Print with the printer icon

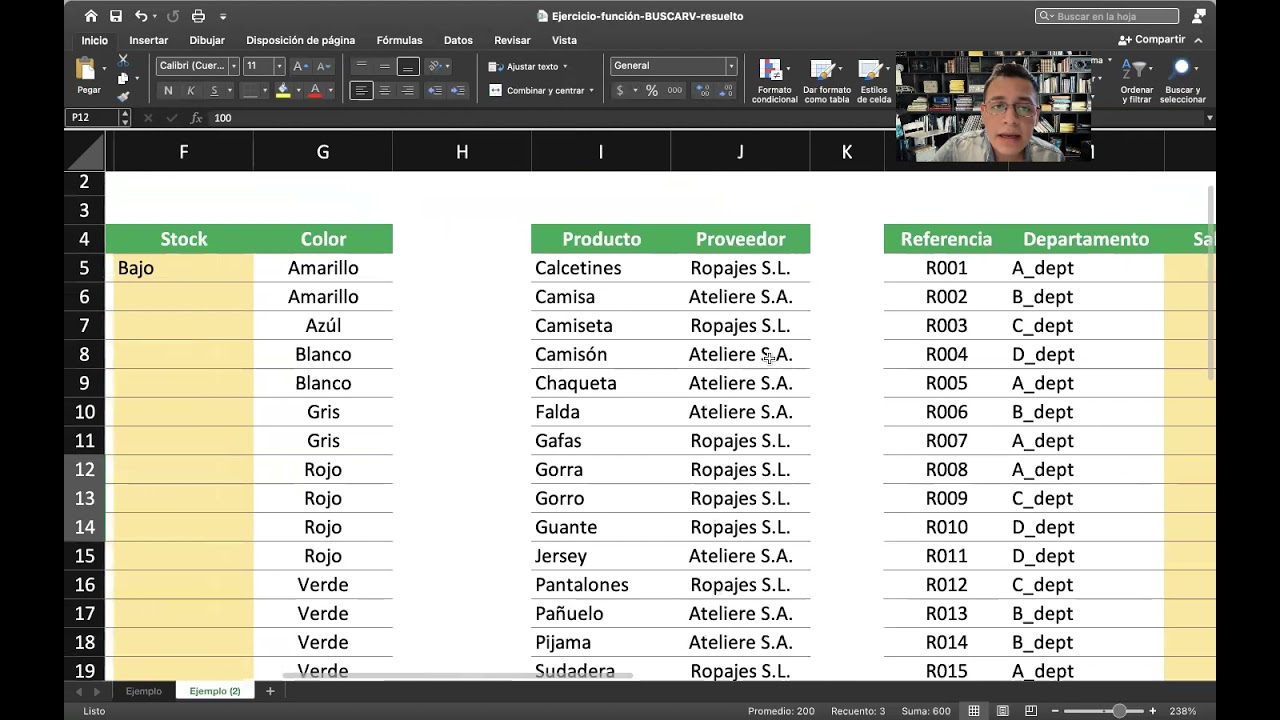198,16
